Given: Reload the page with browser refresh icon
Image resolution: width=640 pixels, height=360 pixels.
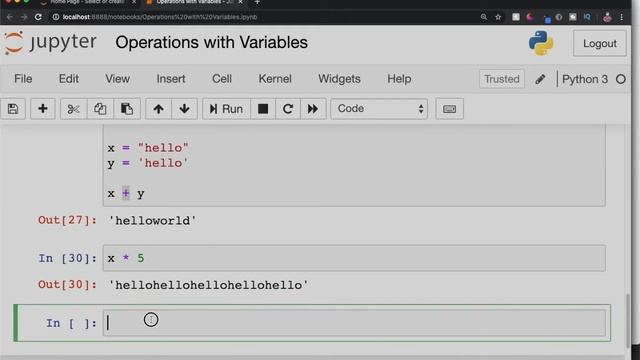Looking at the screenshot, I should point(38,17).
